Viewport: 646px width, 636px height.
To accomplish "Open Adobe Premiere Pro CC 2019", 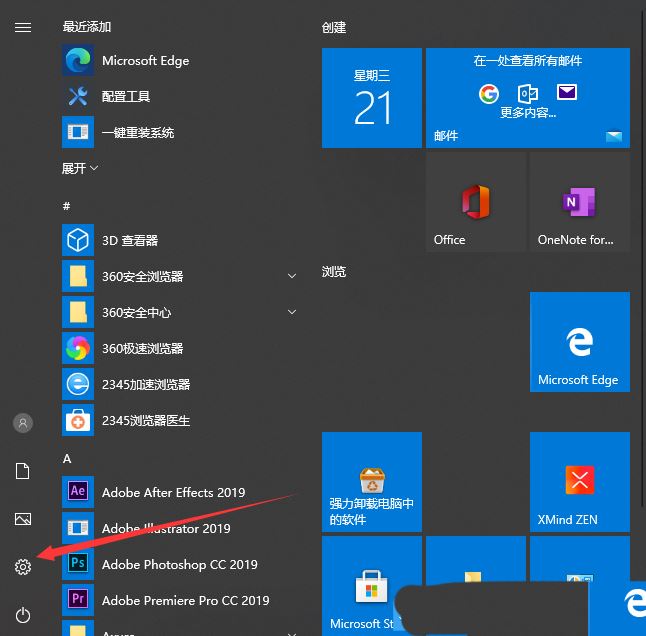I will point(185,600).
